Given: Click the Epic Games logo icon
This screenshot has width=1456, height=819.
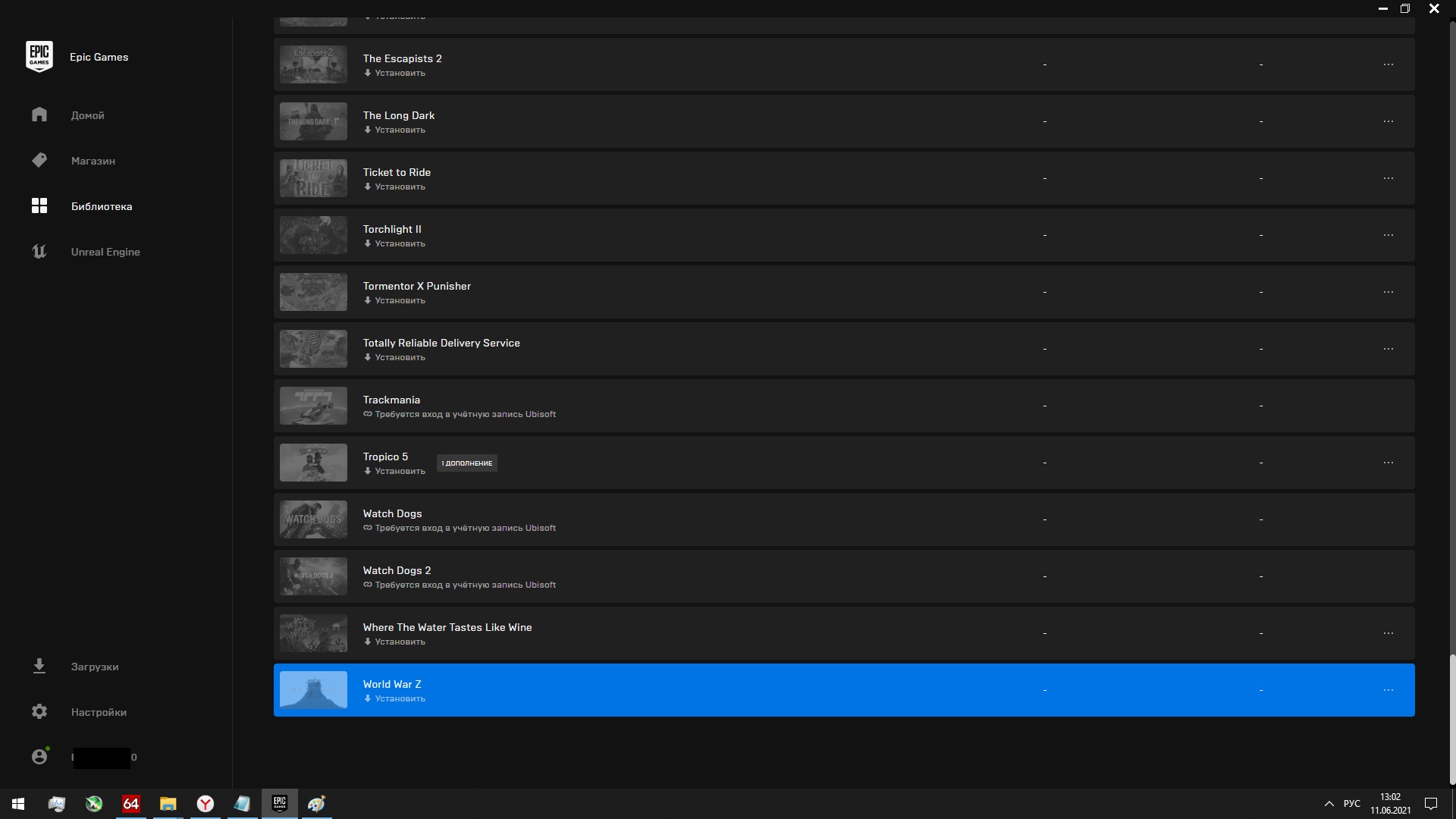Looking at the screenshot, I should 39,57.
